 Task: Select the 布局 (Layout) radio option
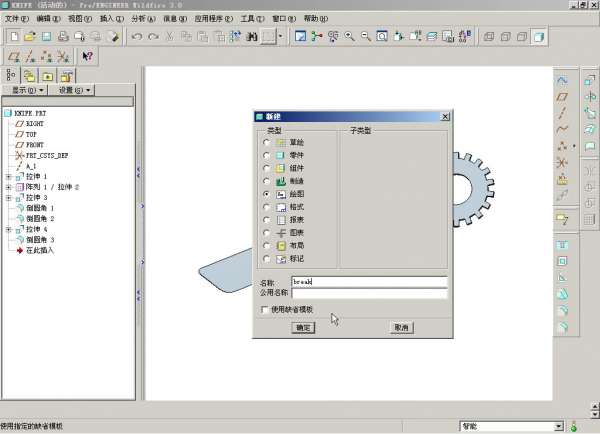pos(266,246)
